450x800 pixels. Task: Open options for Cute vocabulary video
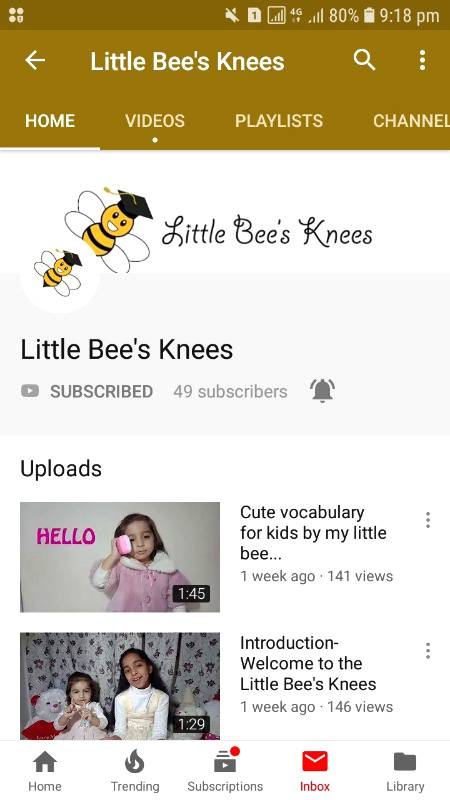click(428, 520)
